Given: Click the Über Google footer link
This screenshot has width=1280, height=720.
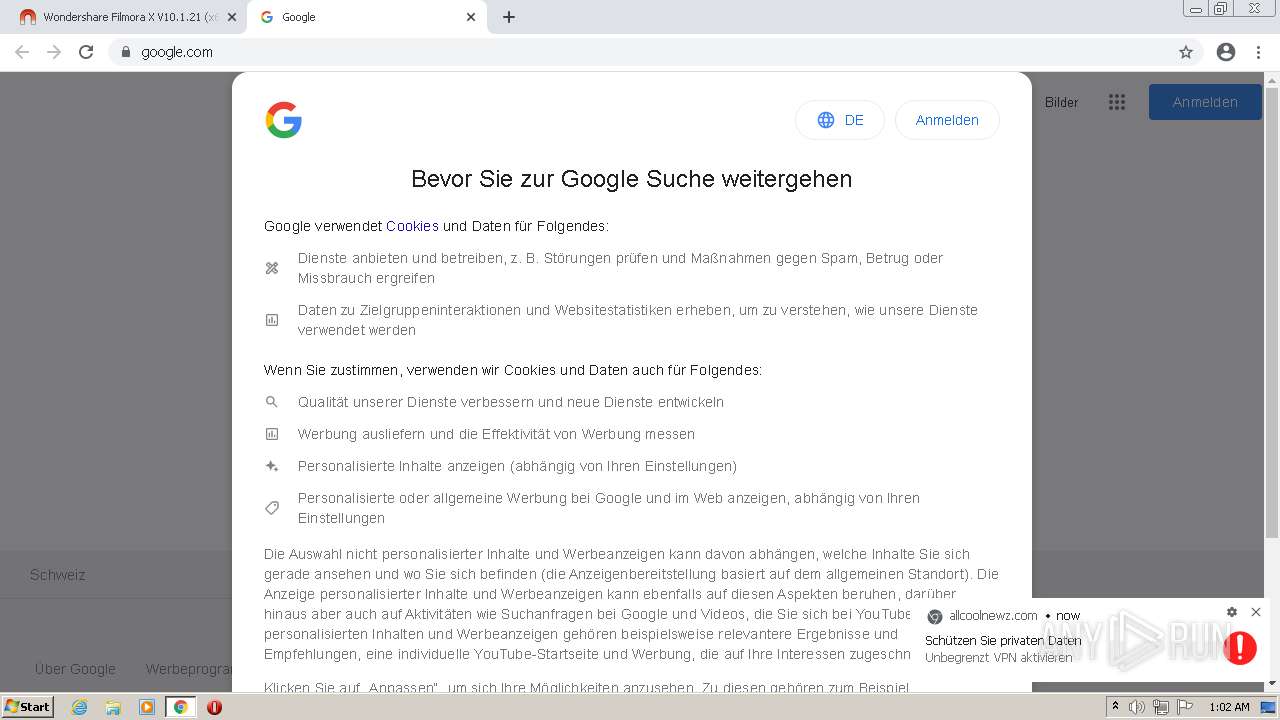Looking at the screenshot, I should 75,669.
